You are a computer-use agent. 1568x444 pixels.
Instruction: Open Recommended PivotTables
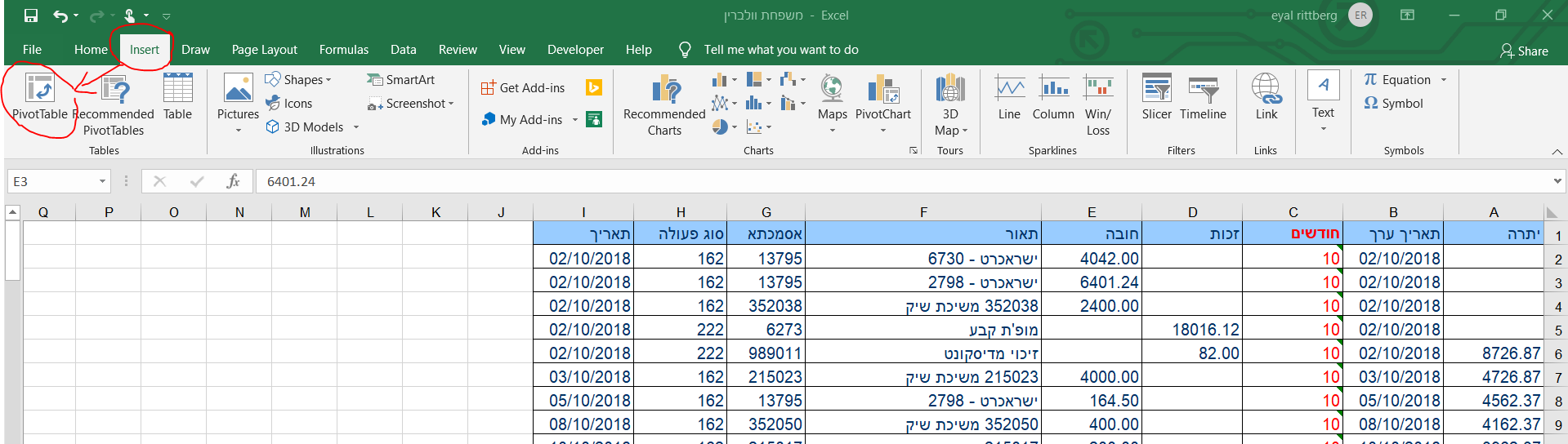click(x=114, y=90)
